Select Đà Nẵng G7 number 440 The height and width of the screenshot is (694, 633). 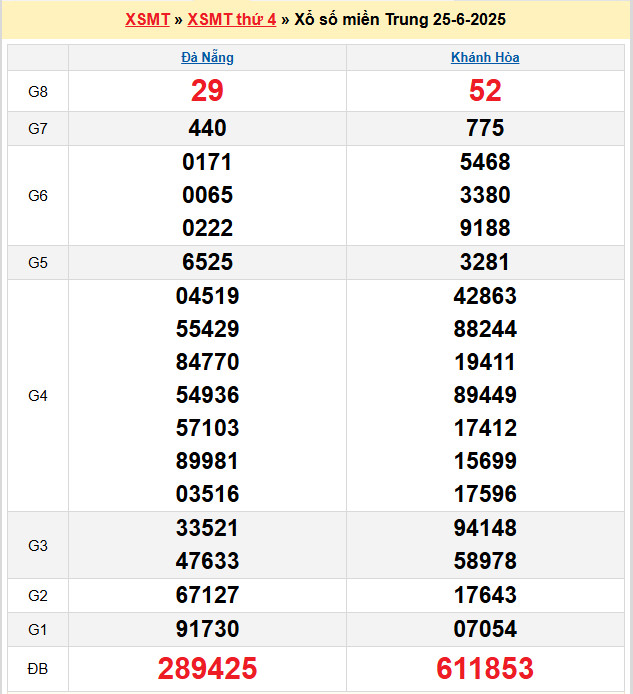207,128
